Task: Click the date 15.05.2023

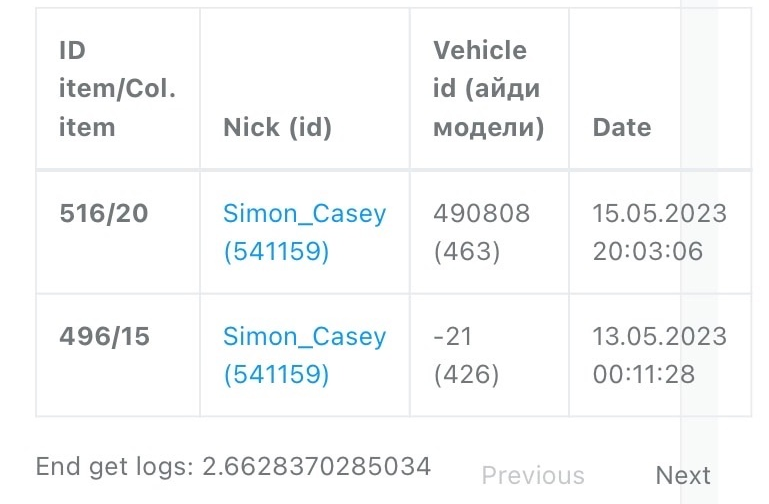Action: point(659,214)
